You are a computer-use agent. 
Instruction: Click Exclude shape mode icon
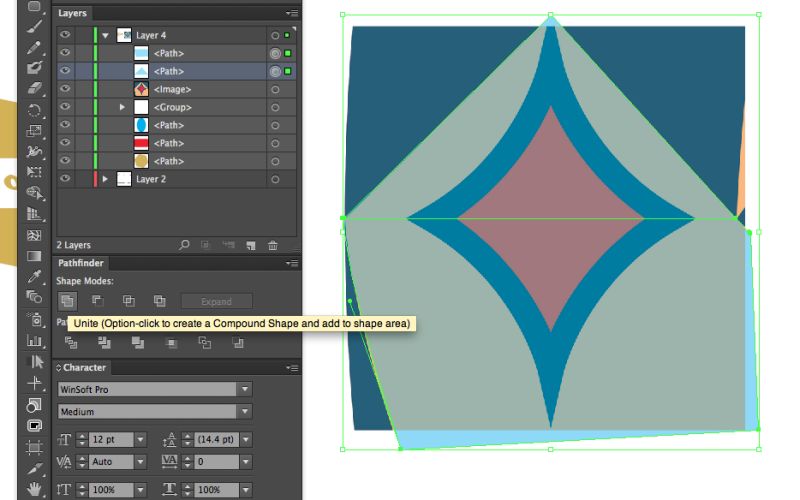click(160, 301)
